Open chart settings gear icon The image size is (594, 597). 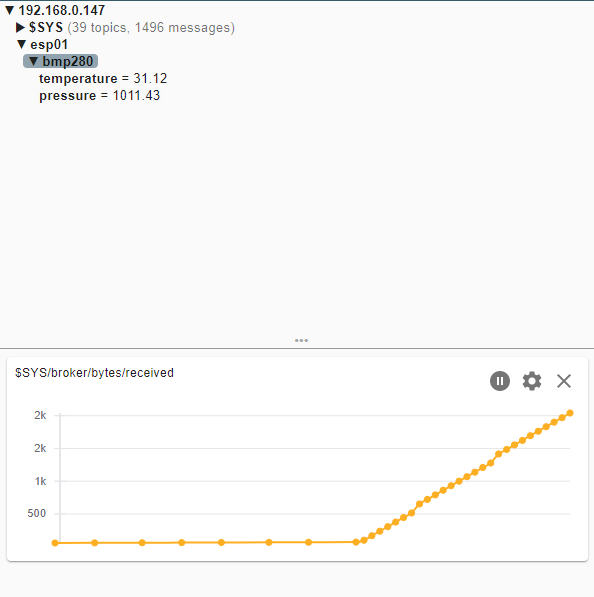[x=532, y=381]
